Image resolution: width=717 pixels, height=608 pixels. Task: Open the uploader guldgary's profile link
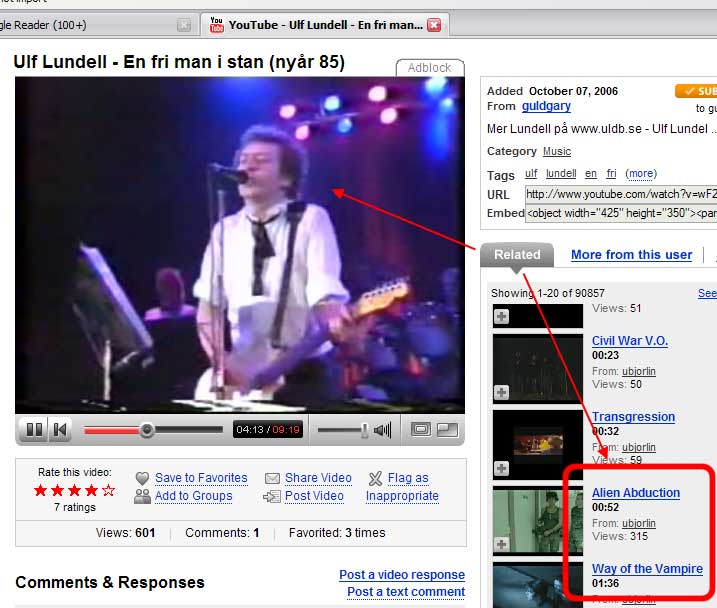point(546,106)
